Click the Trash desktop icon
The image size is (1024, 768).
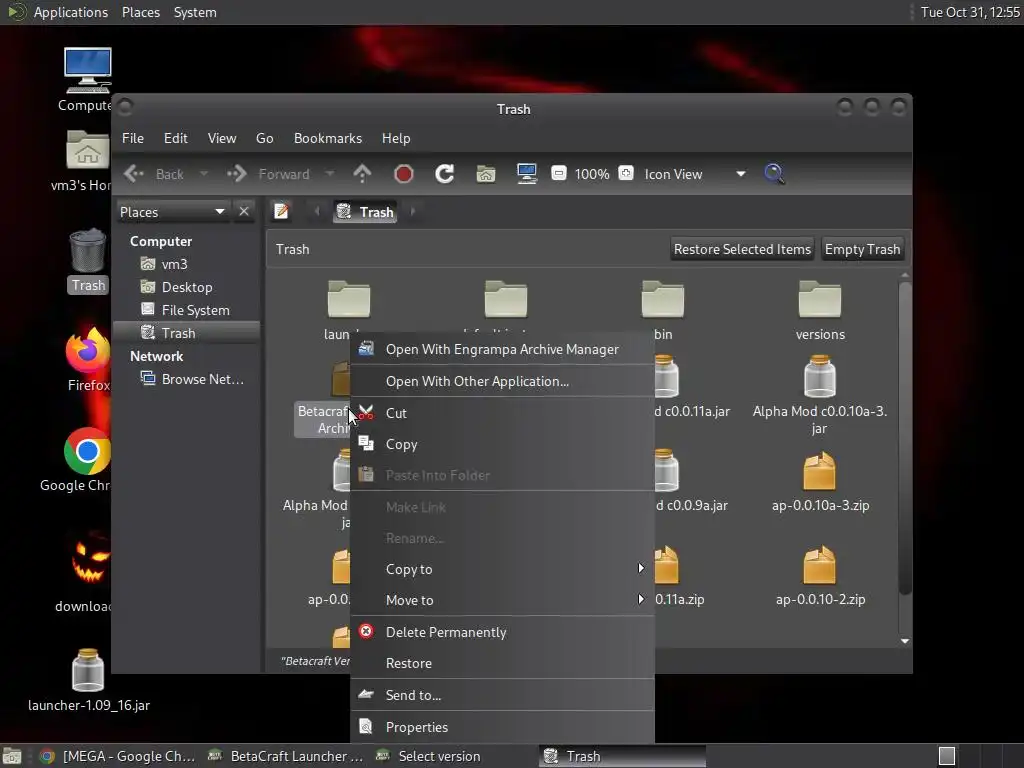pyautogui.click(x=88, y=251)
